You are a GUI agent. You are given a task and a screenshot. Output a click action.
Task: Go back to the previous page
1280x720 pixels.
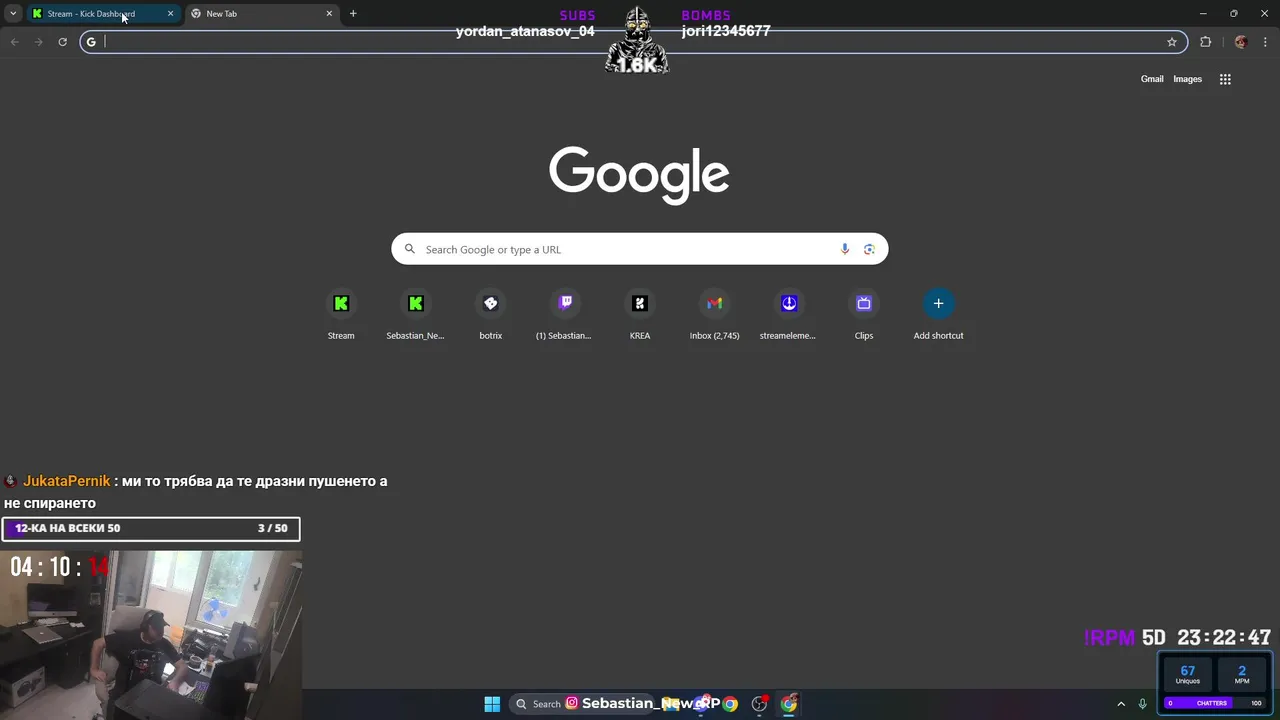coord(14,42)
